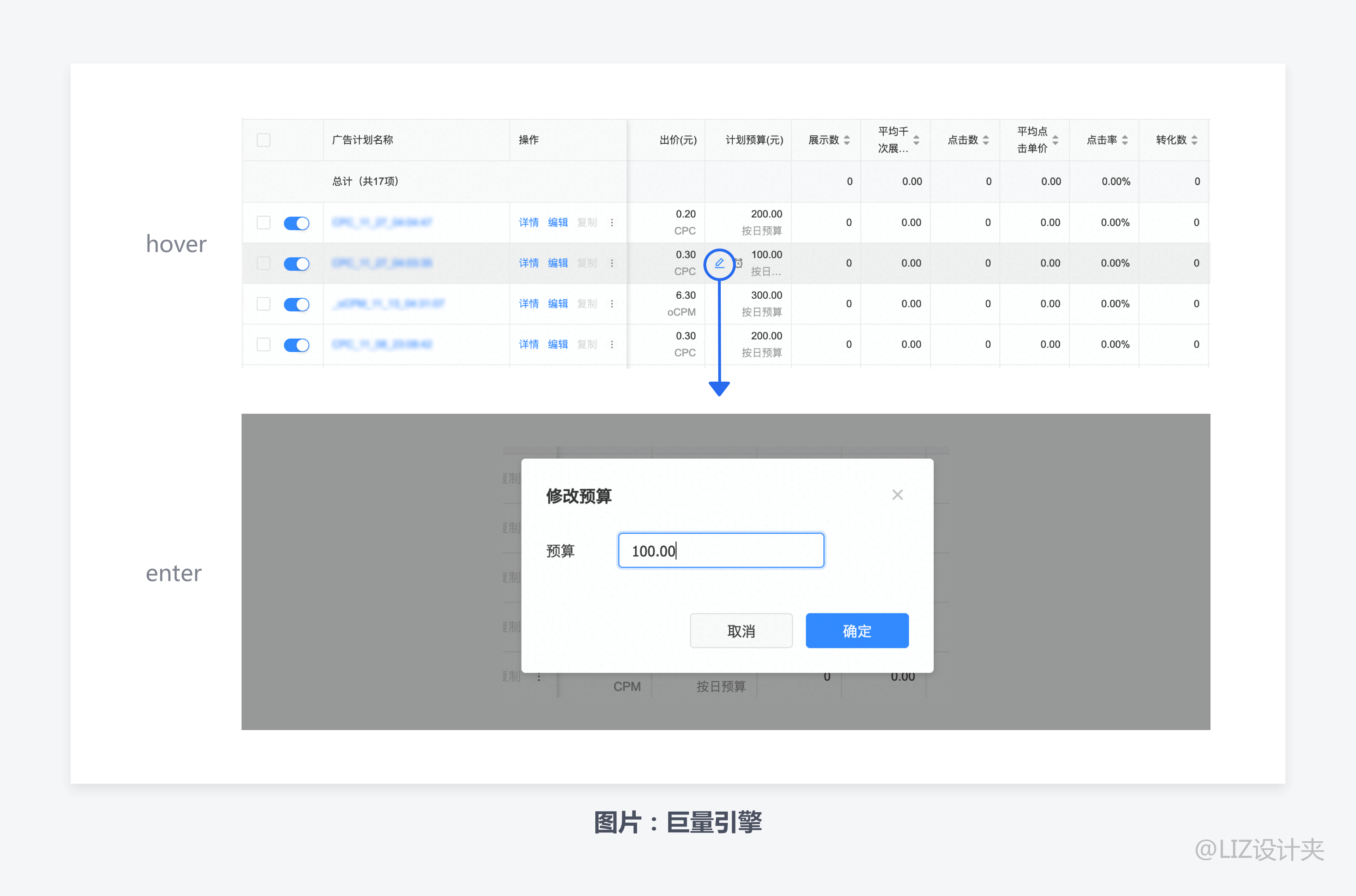
Task: Sort the table by 转化数
Action: click(x=1194, y=140)
